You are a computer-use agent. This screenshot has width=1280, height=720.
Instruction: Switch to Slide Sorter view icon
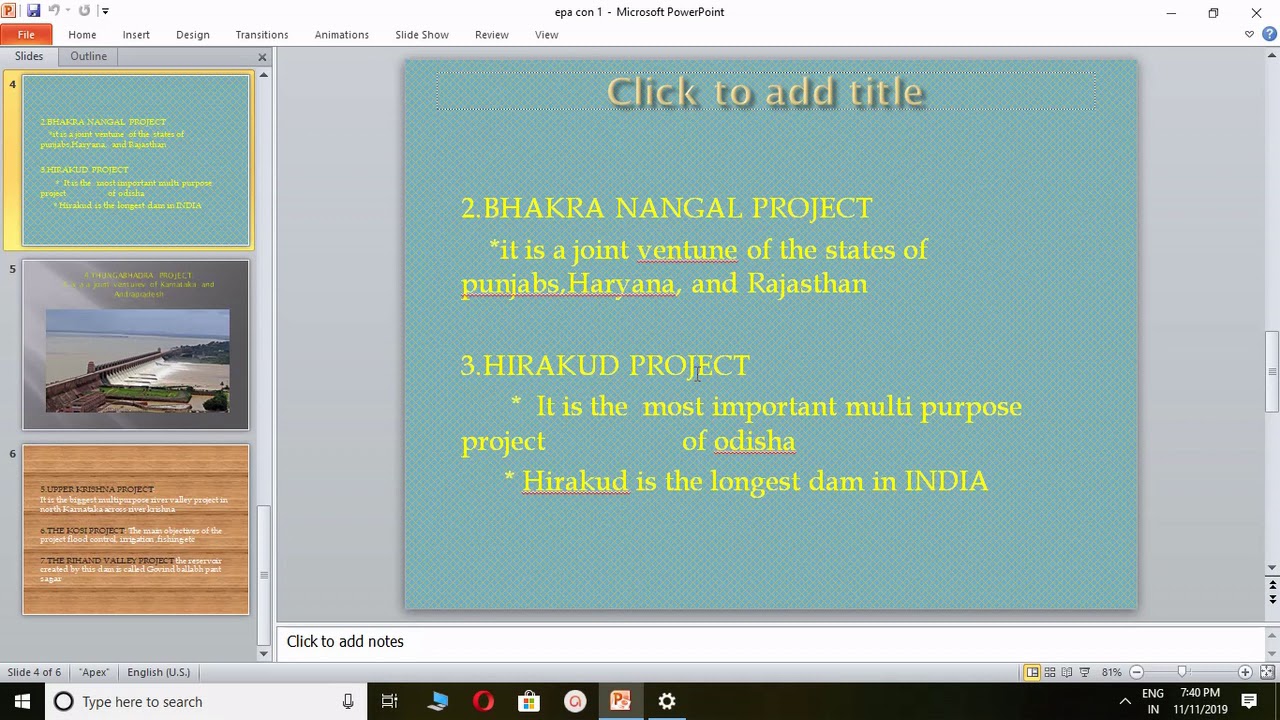[1050, 672]
